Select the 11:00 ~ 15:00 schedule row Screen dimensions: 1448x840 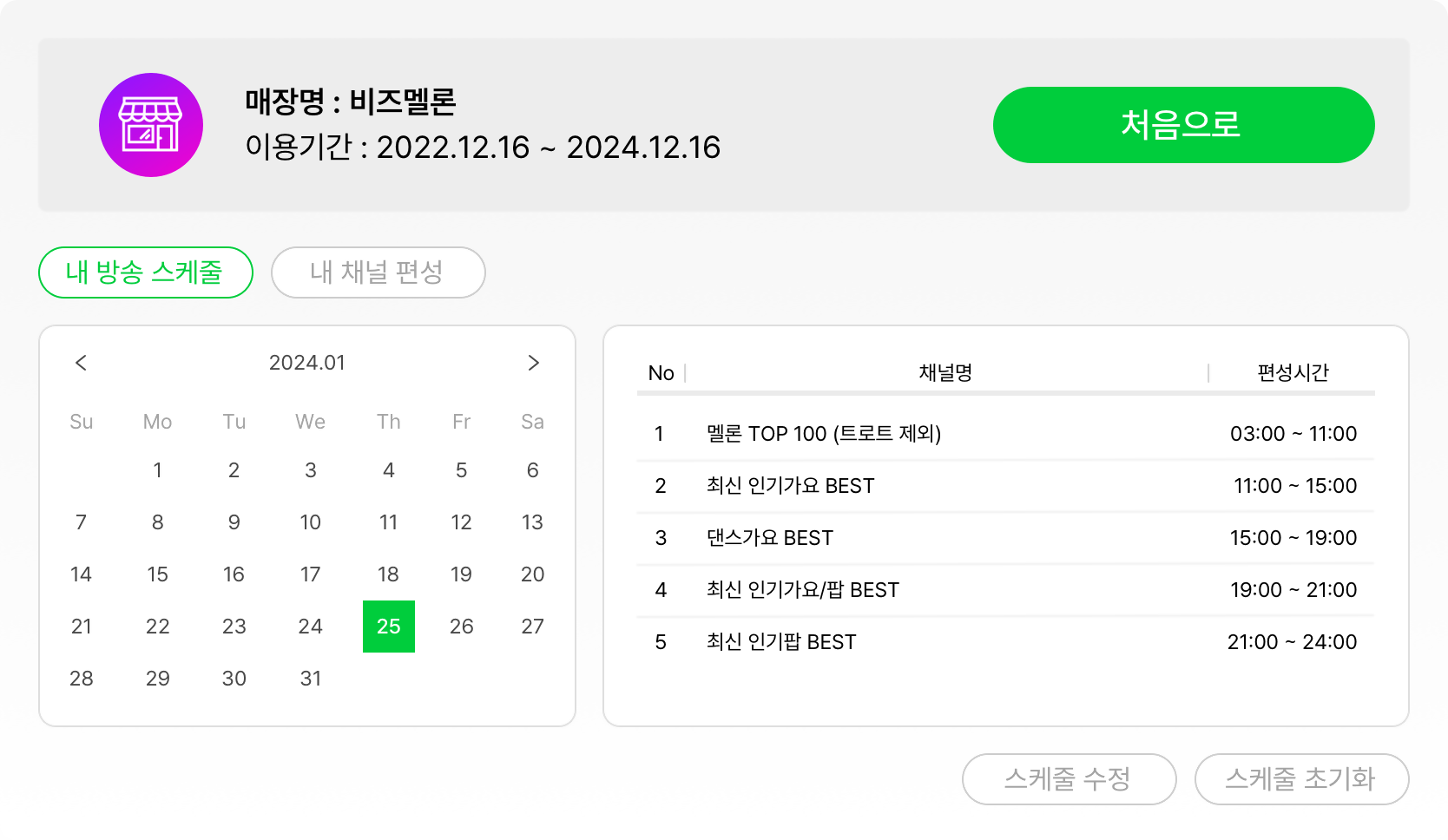1005,486
